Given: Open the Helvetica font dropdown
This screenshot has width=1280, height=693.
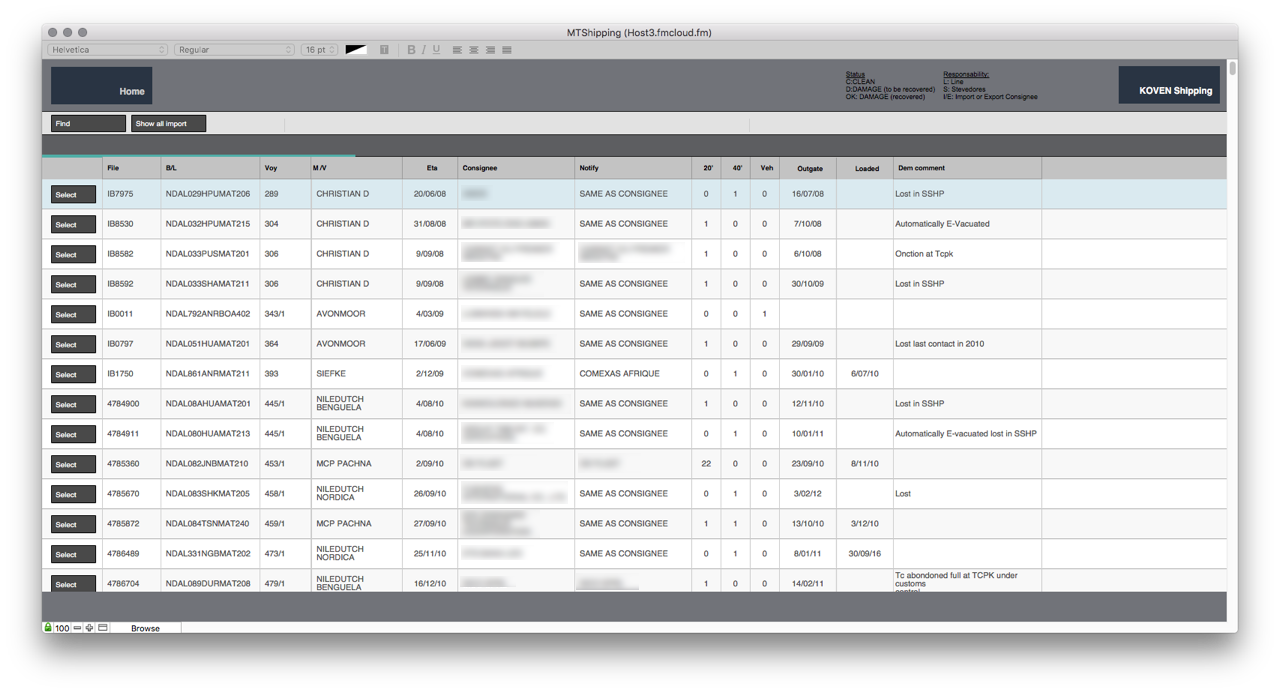Looking at the screenshot, I should point(108,50).
